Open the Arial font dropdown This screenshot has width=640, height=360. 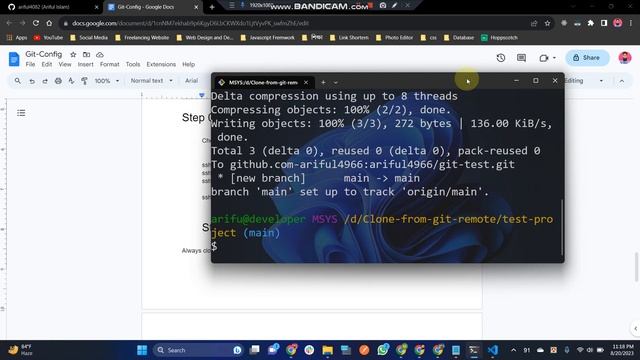coord(192,81)
